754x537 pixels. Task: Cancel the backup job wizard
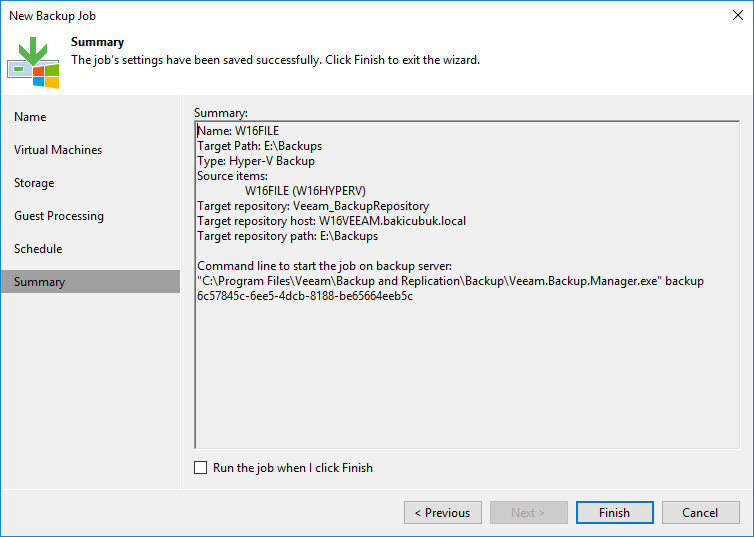(x=701, y=512)
